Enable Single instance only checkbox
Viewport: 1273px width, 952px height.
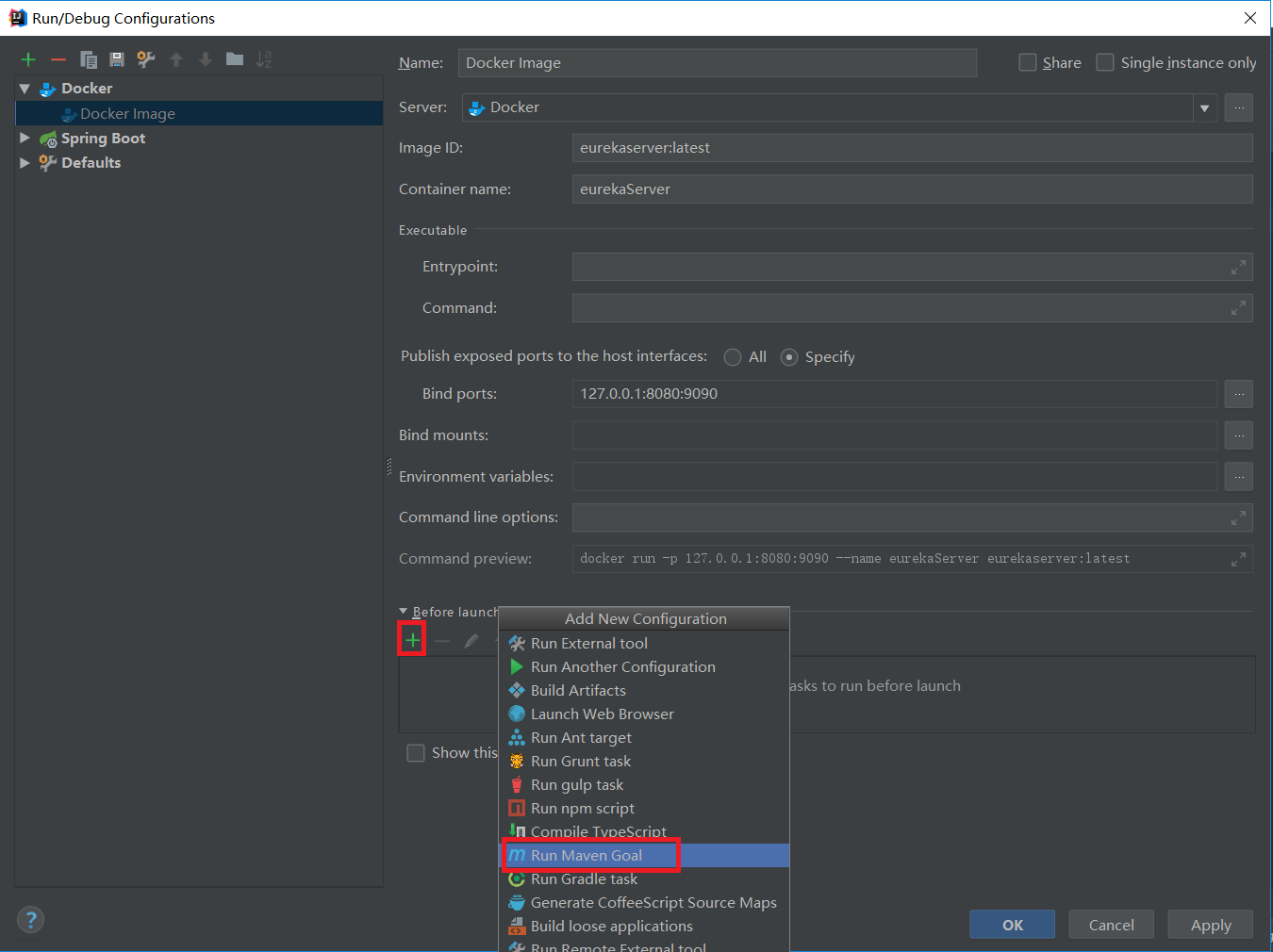click(1105, 62)
